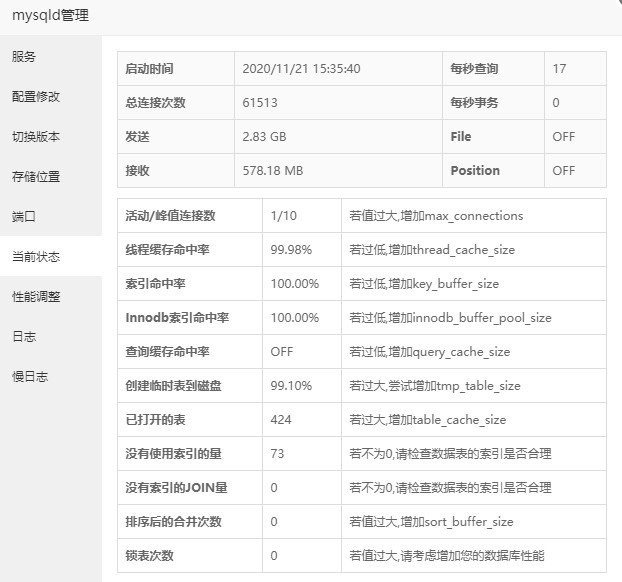This screenshot has width=622, height=582.
Task: Click the start time value 2020/11/21 15:35:40
Action: pos(301,69)
